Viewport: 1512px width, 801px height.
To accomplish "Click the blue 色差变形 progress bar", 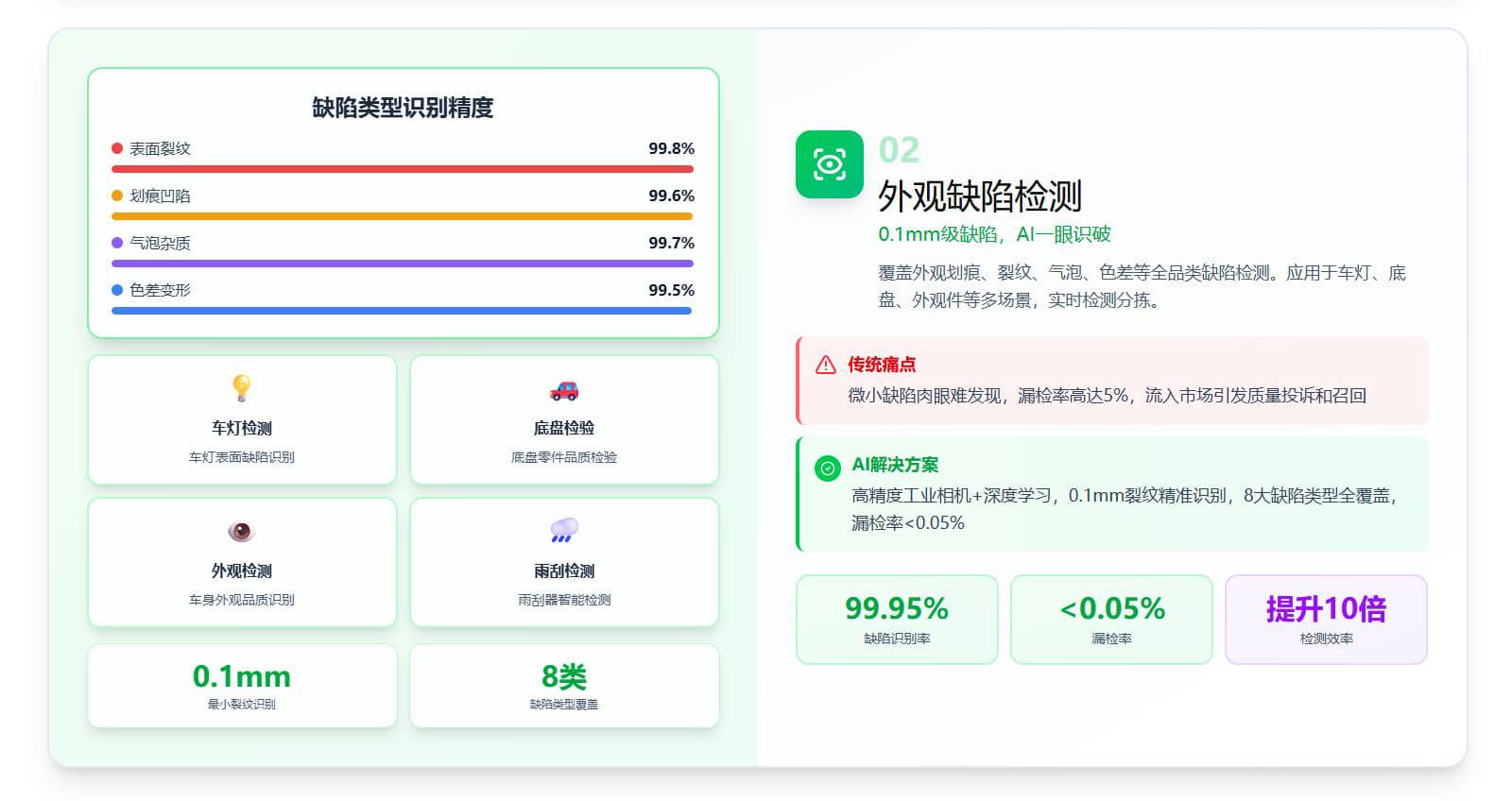I will click(403, 311).
